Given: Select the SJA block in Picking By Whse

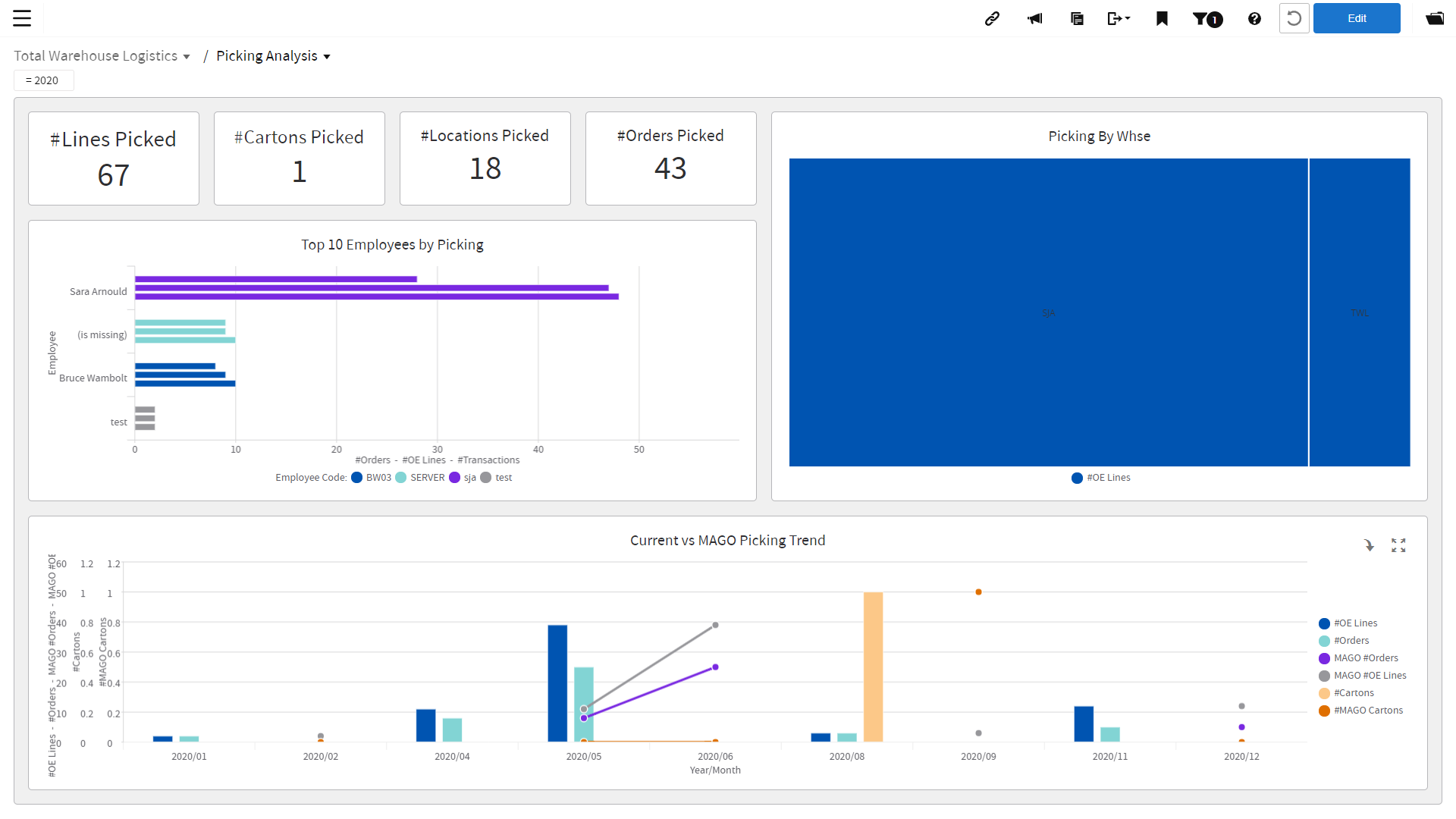Looking at the screenshot, I should pyautogui.click(x=1048, y=312).
